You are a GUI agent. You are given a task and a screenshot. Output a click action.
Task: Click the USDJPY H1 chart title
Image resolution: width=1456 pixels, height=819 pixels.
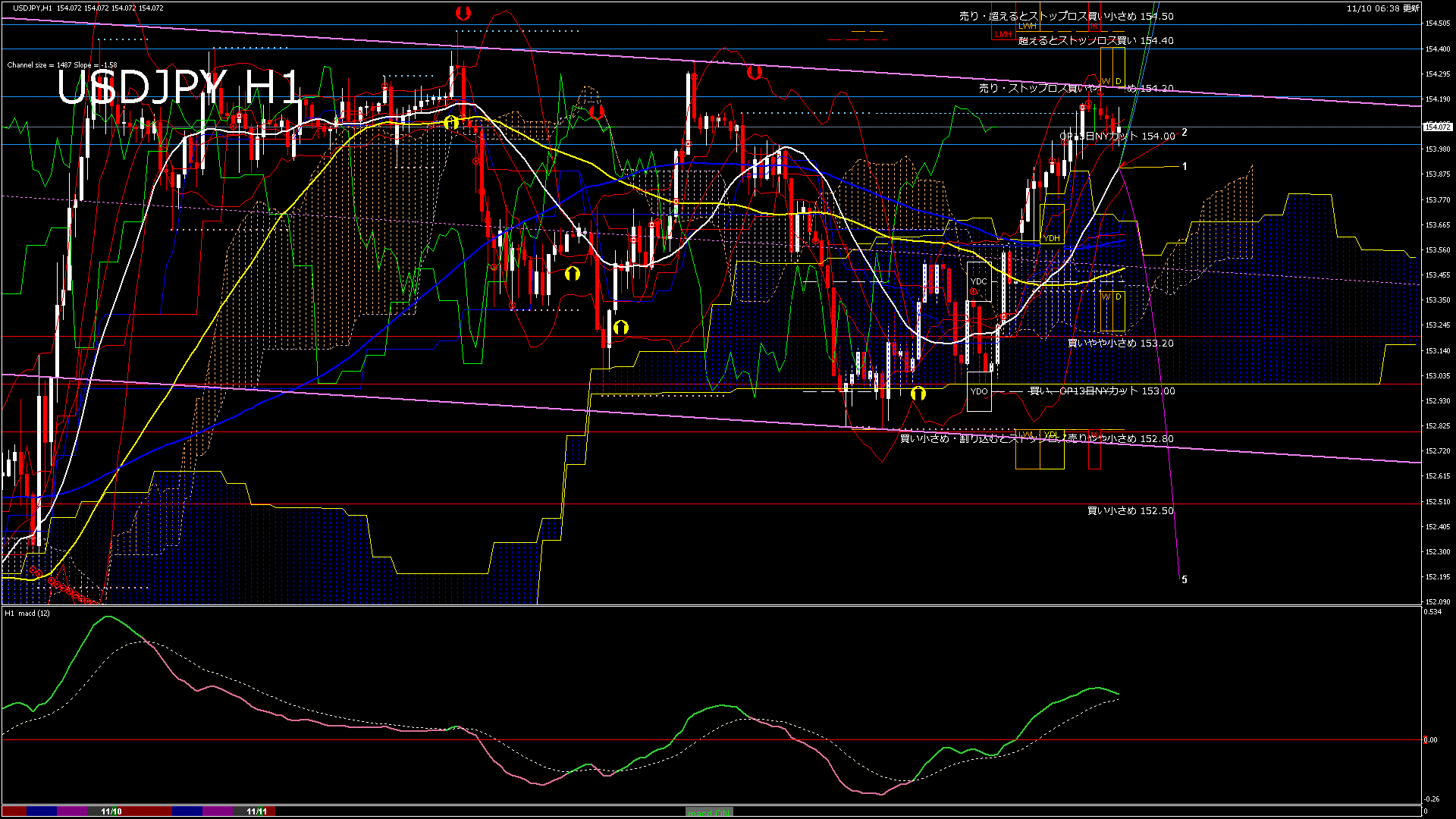(179, 87)
